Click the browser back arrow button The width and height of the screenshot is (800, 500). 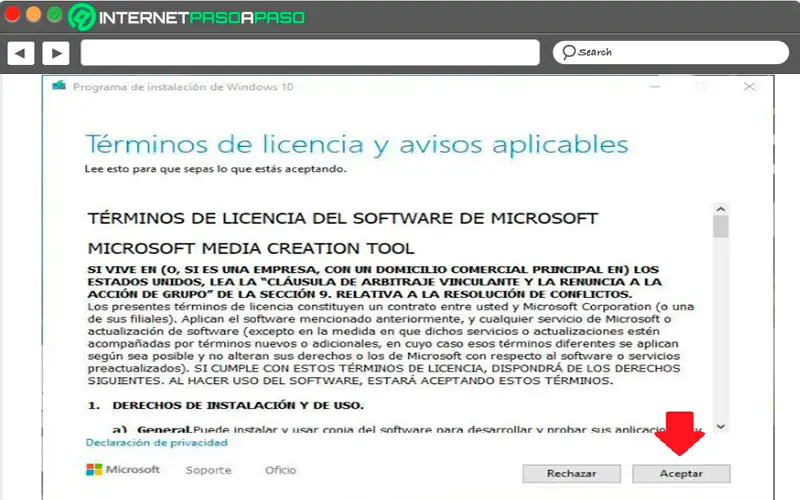coord(20,53)
